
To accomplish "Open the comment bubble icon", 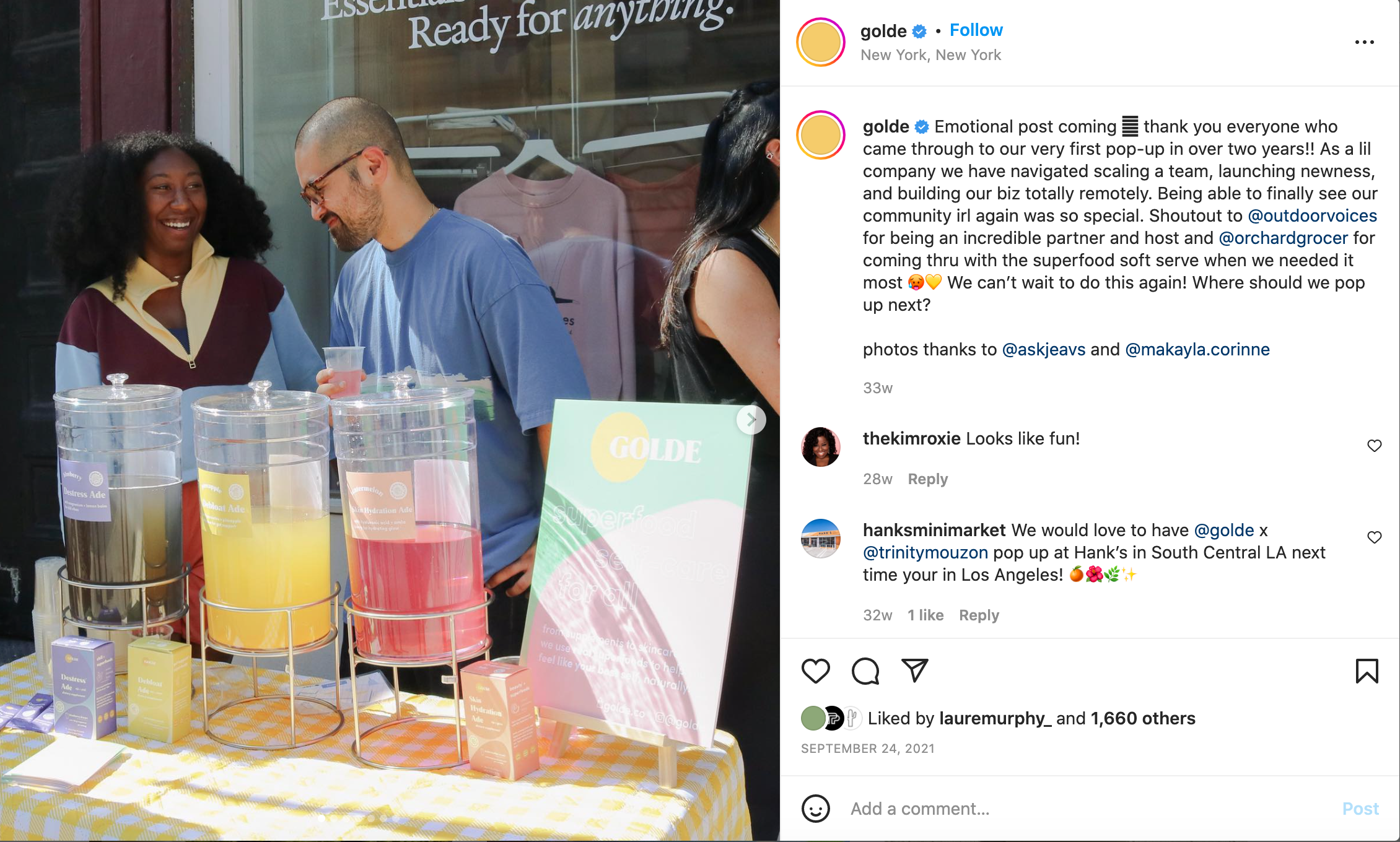I will click(x=865, y=671).
